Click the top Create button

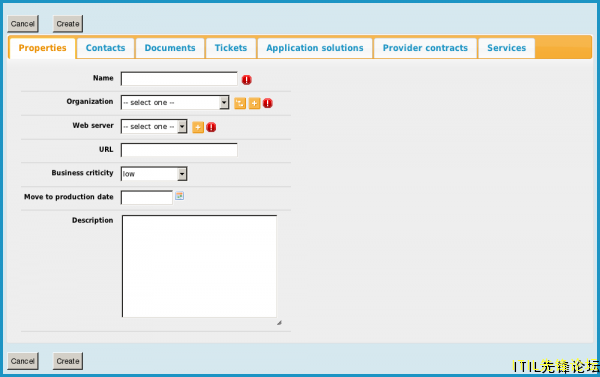68,24
